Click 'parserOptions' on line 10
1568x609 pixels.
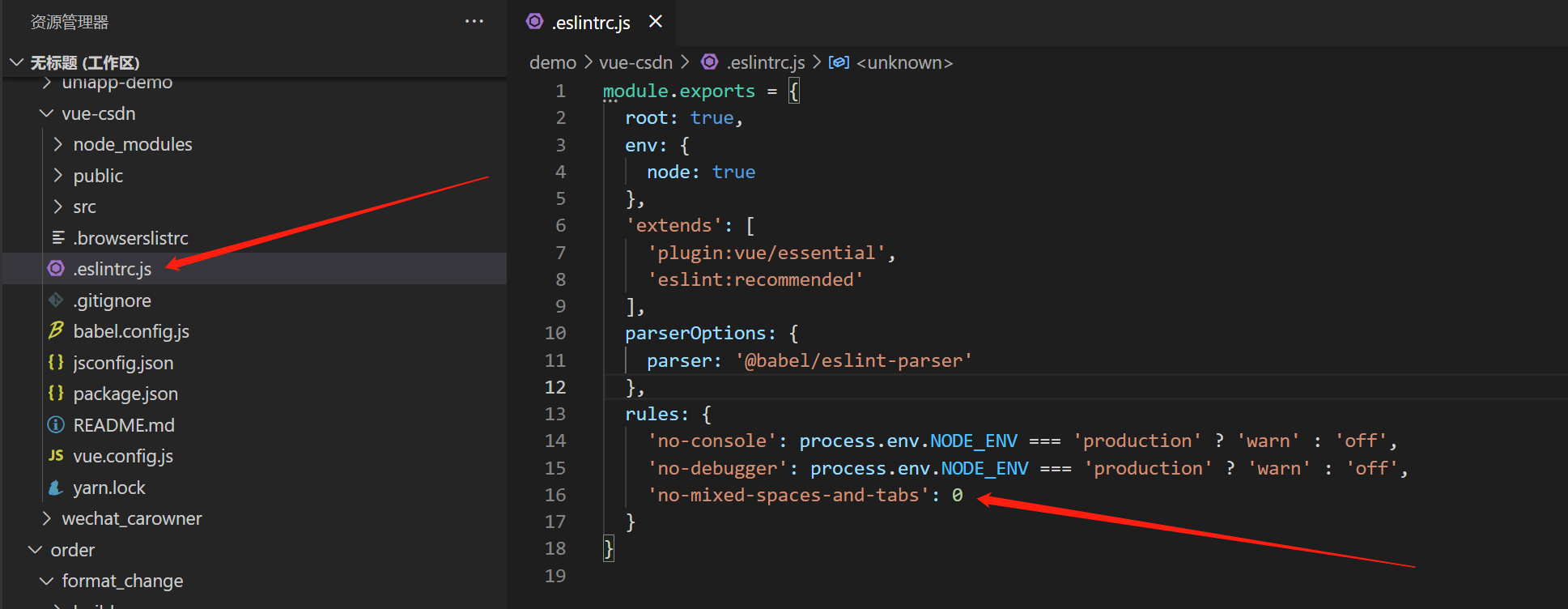[x=695, y=333]
